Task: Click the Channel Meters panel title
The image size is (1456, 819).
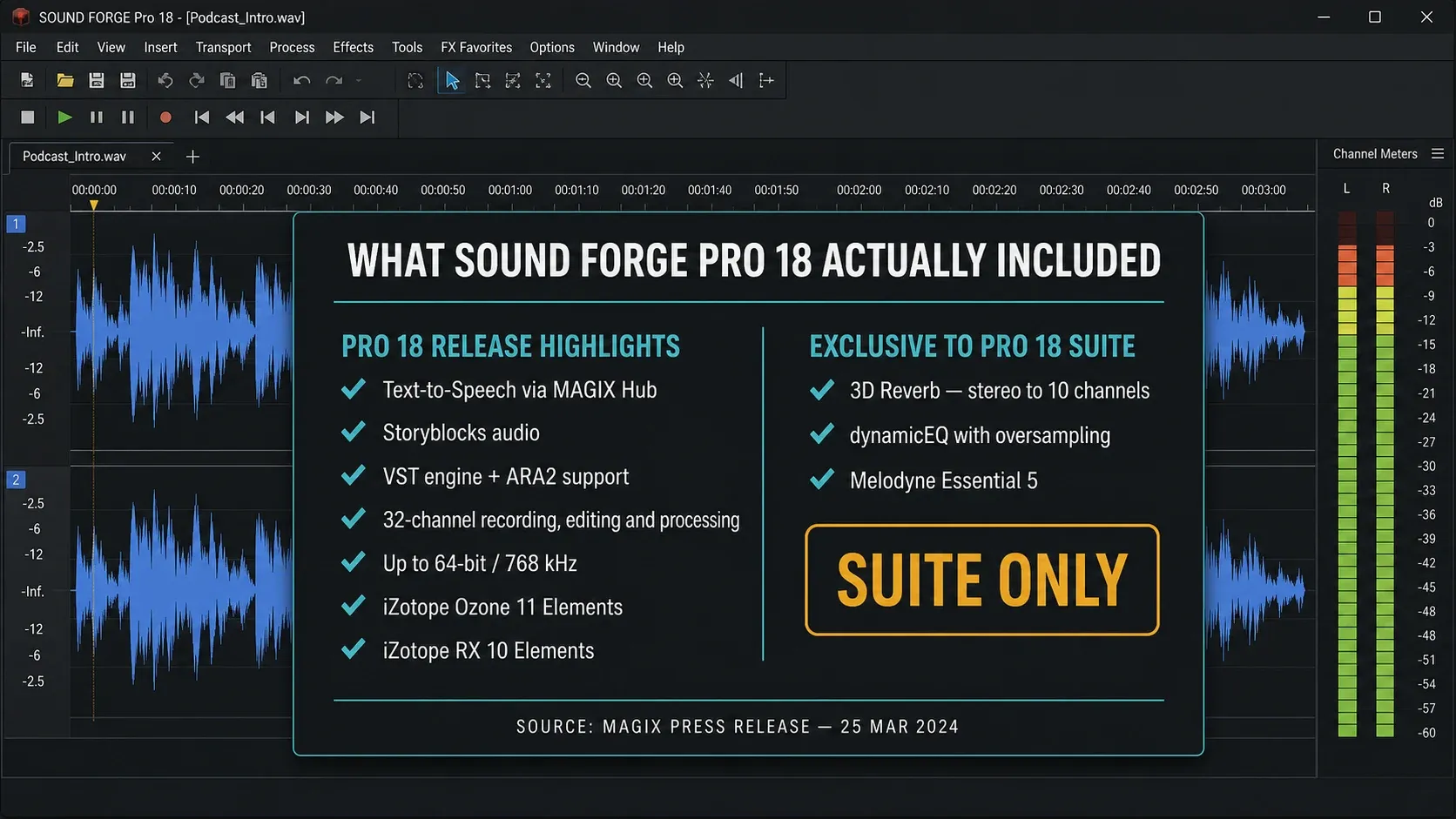Action: pos(1375,154)
